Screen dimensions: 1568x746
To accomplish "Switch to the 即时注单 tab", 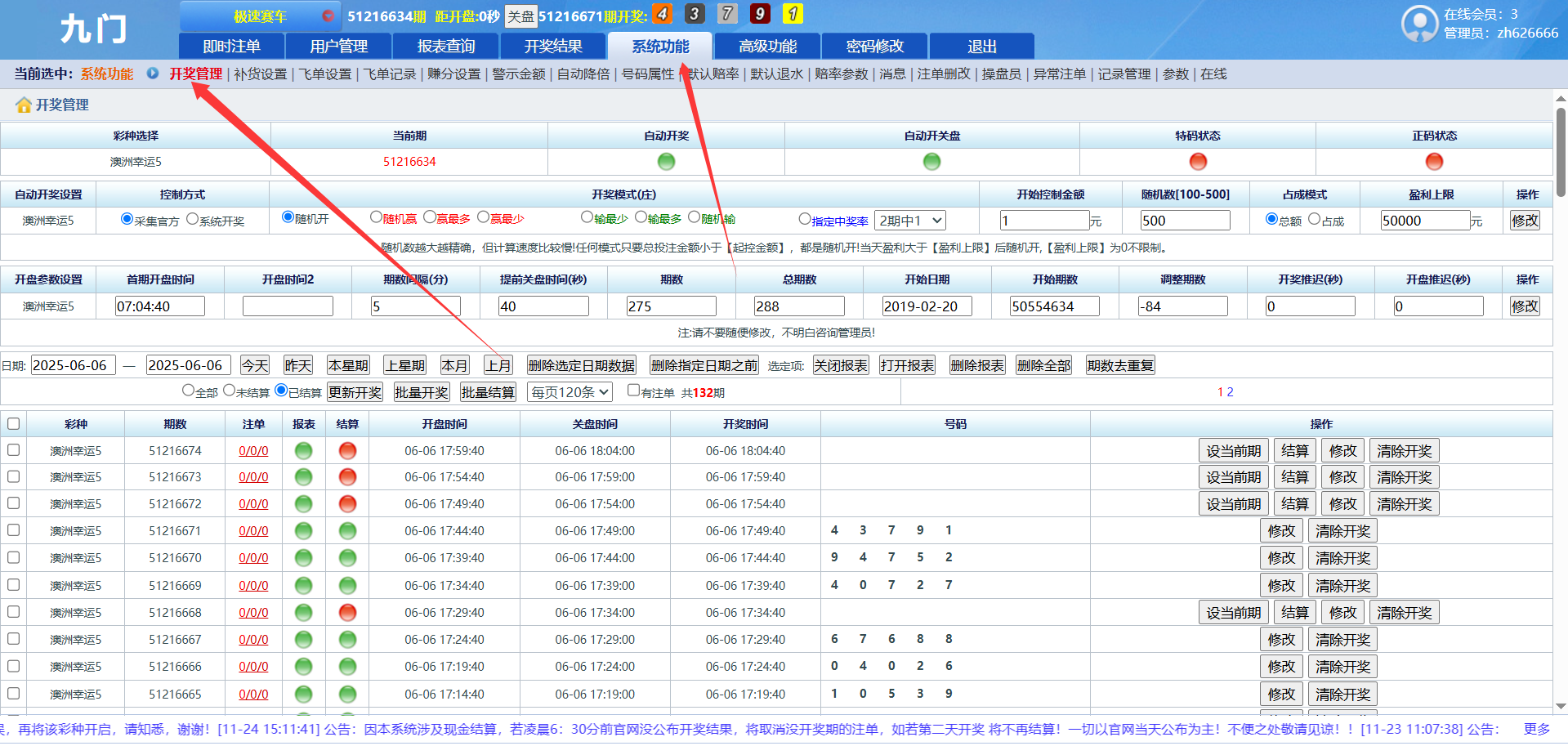I will click(x=232, y=46).
